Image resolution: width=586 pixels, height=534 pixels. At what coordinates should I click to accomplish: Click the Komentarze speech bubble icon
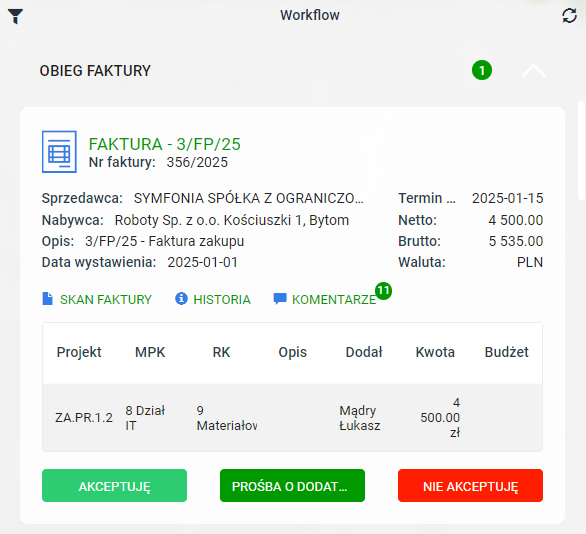(x=280, y=299)
